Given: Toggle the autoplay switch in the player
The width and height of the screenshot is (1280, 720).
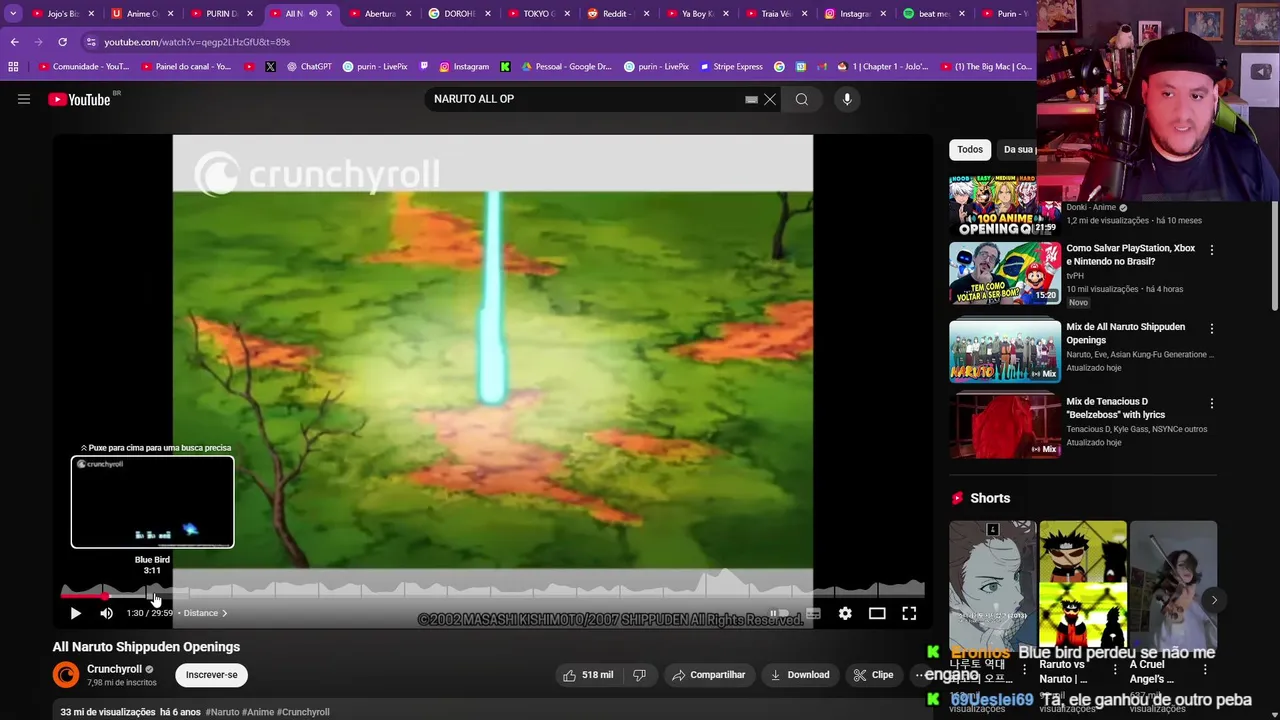Looking at the screenshot, I should [x=780, y=613].
